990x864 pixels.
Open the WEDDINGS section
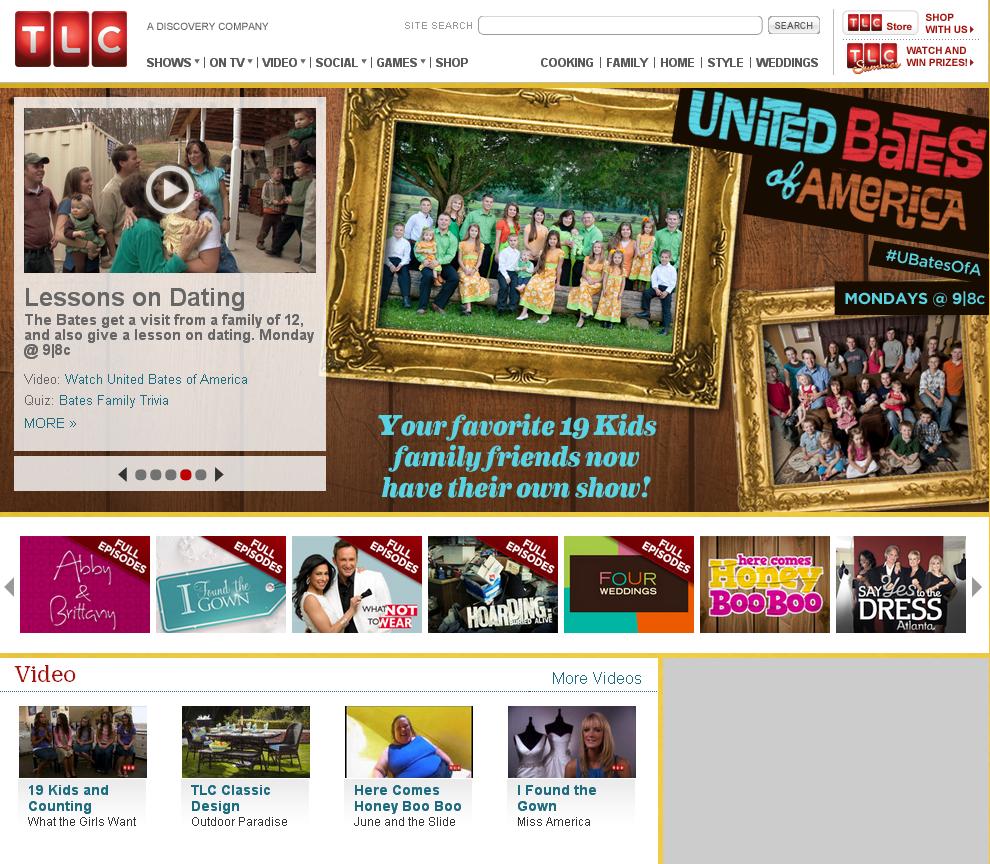coord(787,63)
